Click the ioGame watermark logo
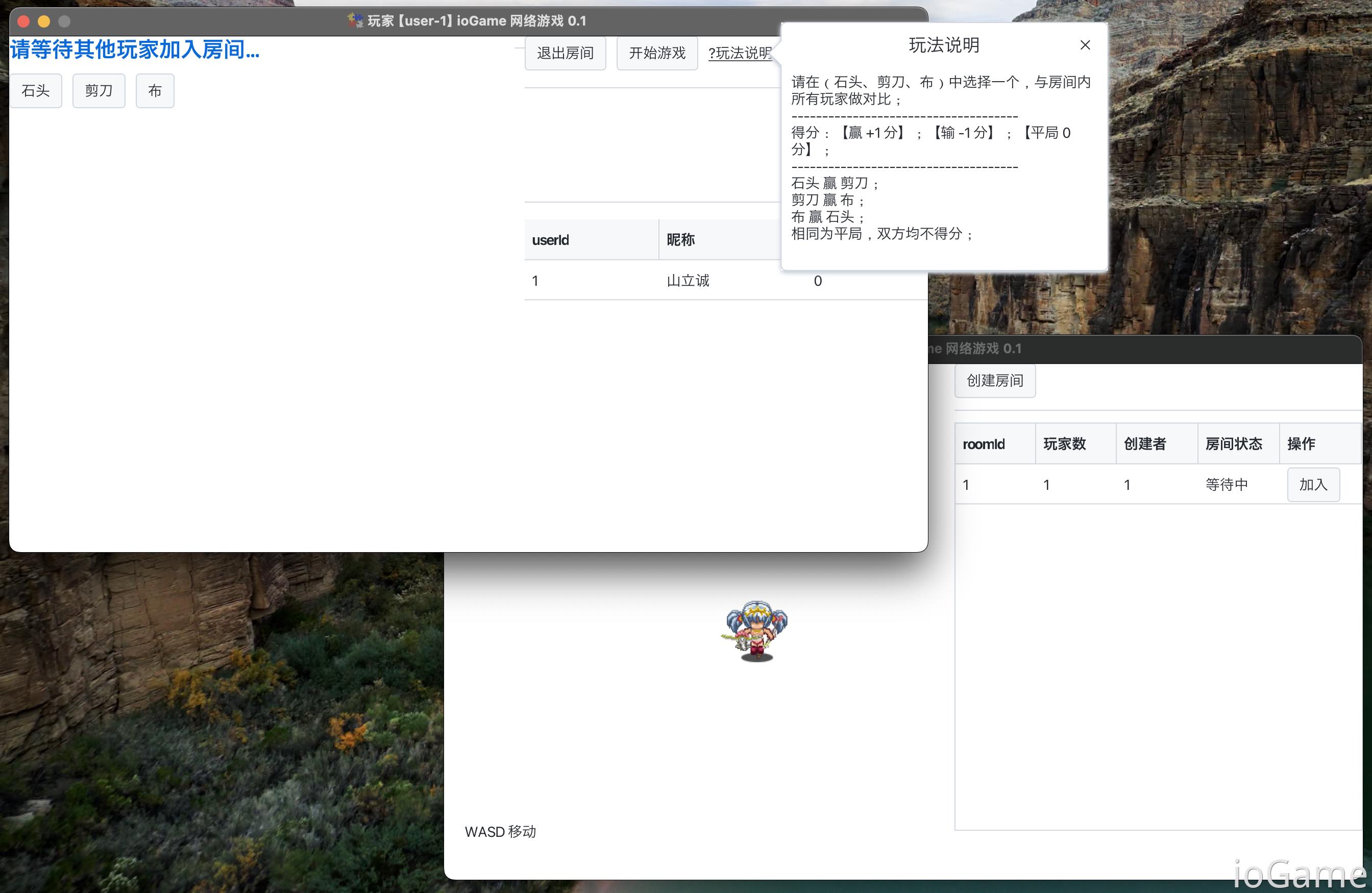Screen dimensions: 1372x893 1300,874
